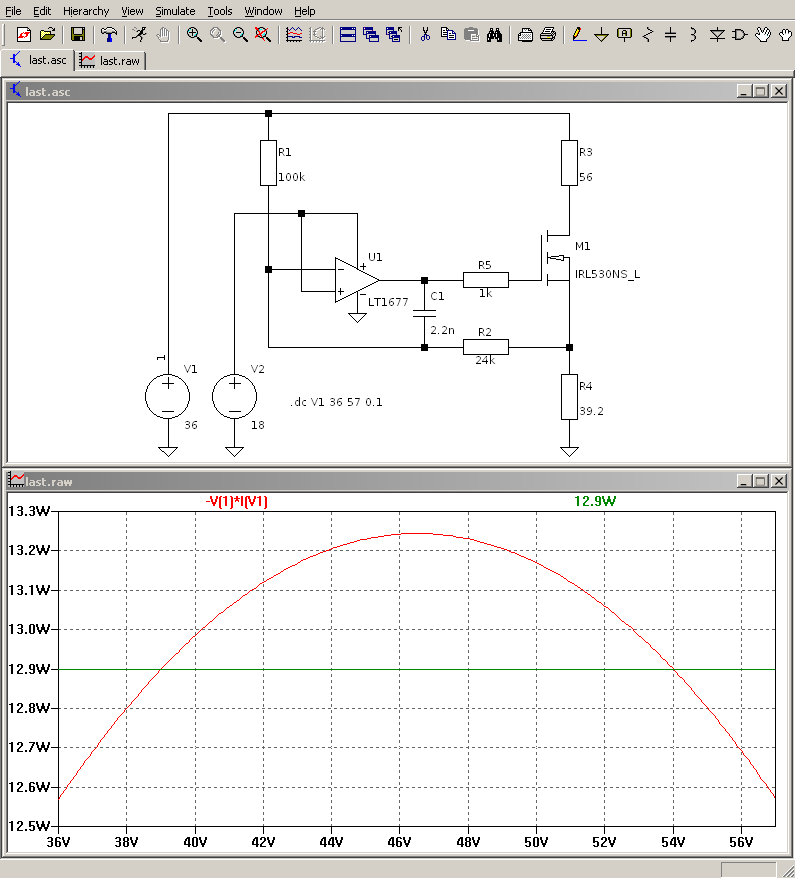Print with the printer icon
This screenshot has height=878, width=795.
point(548,35)
